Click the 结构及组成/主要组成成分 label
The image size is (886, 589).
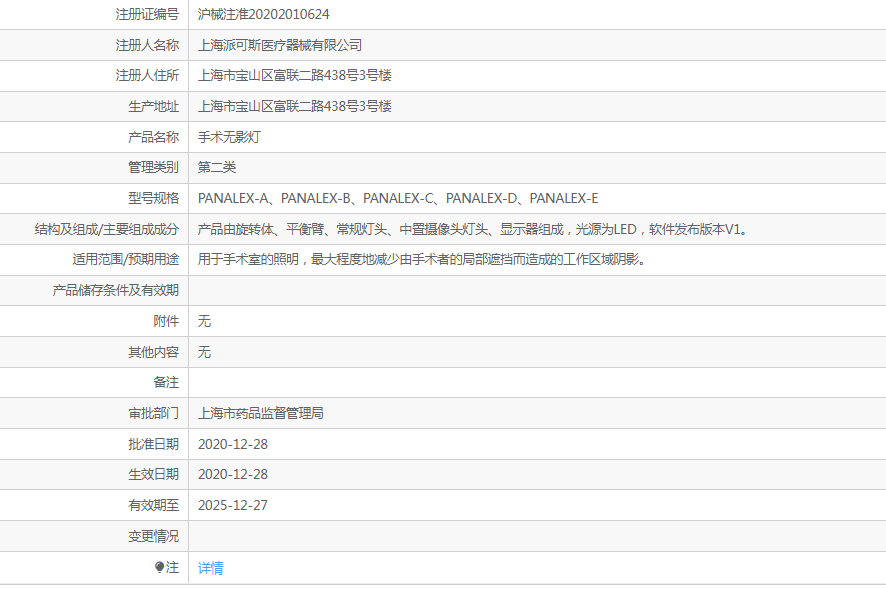point(106,229)
